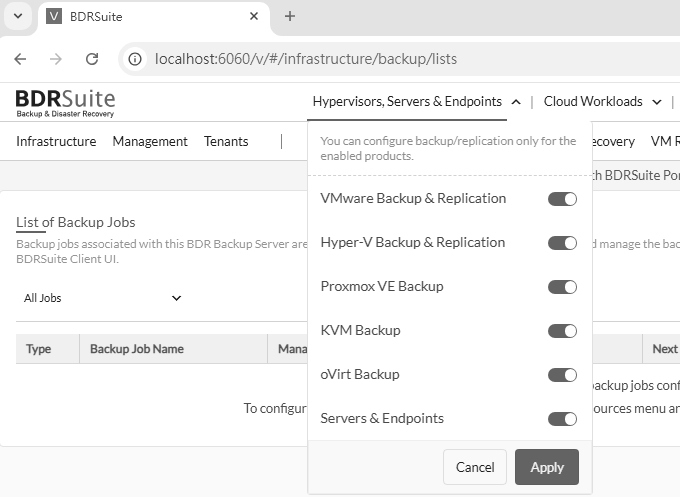Image resolution: width=680 pixels, height=497 pixels.
Task: Click the VMware Backup & Replication label
Action: tap(413, 198)
